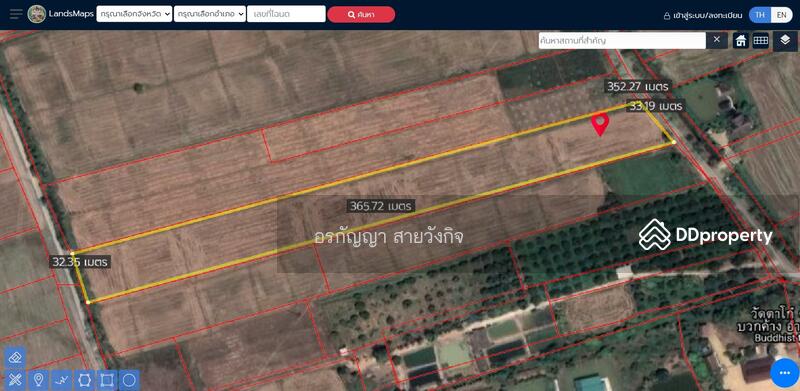Open the blue chat bubble button
Viewport: 800px width, 391px height.
pos(785,373)
